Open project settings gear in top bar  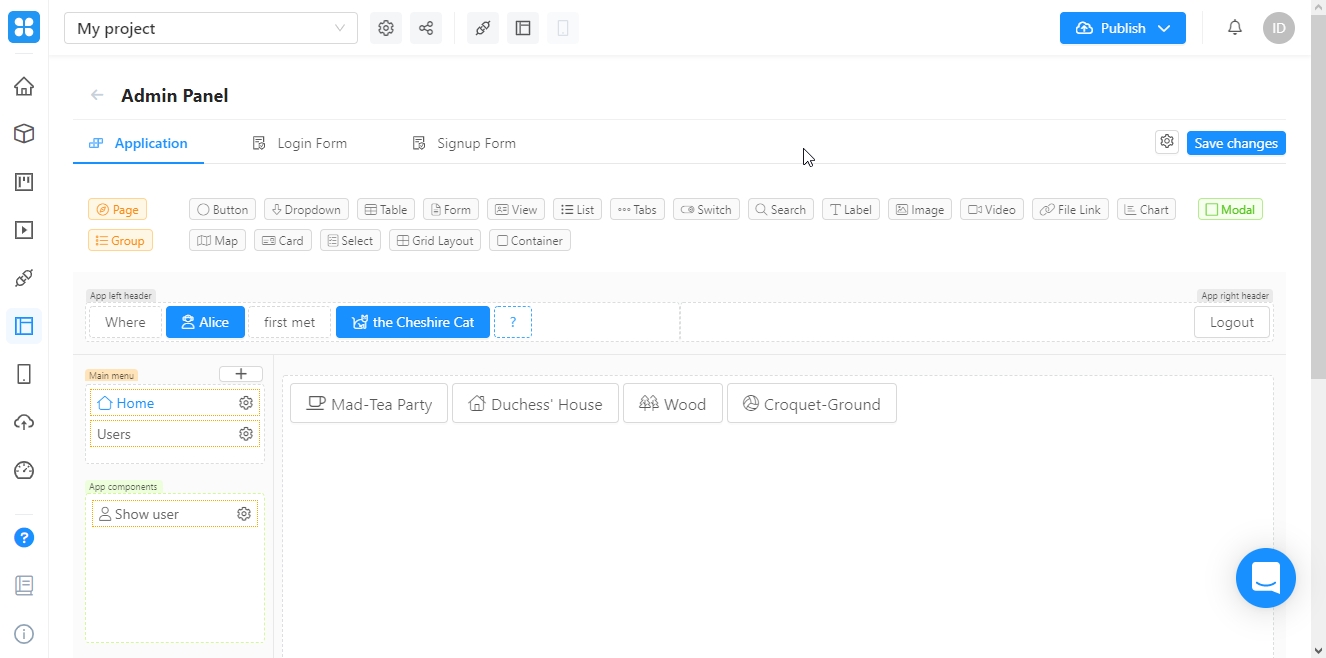click(x=386, y=28)
